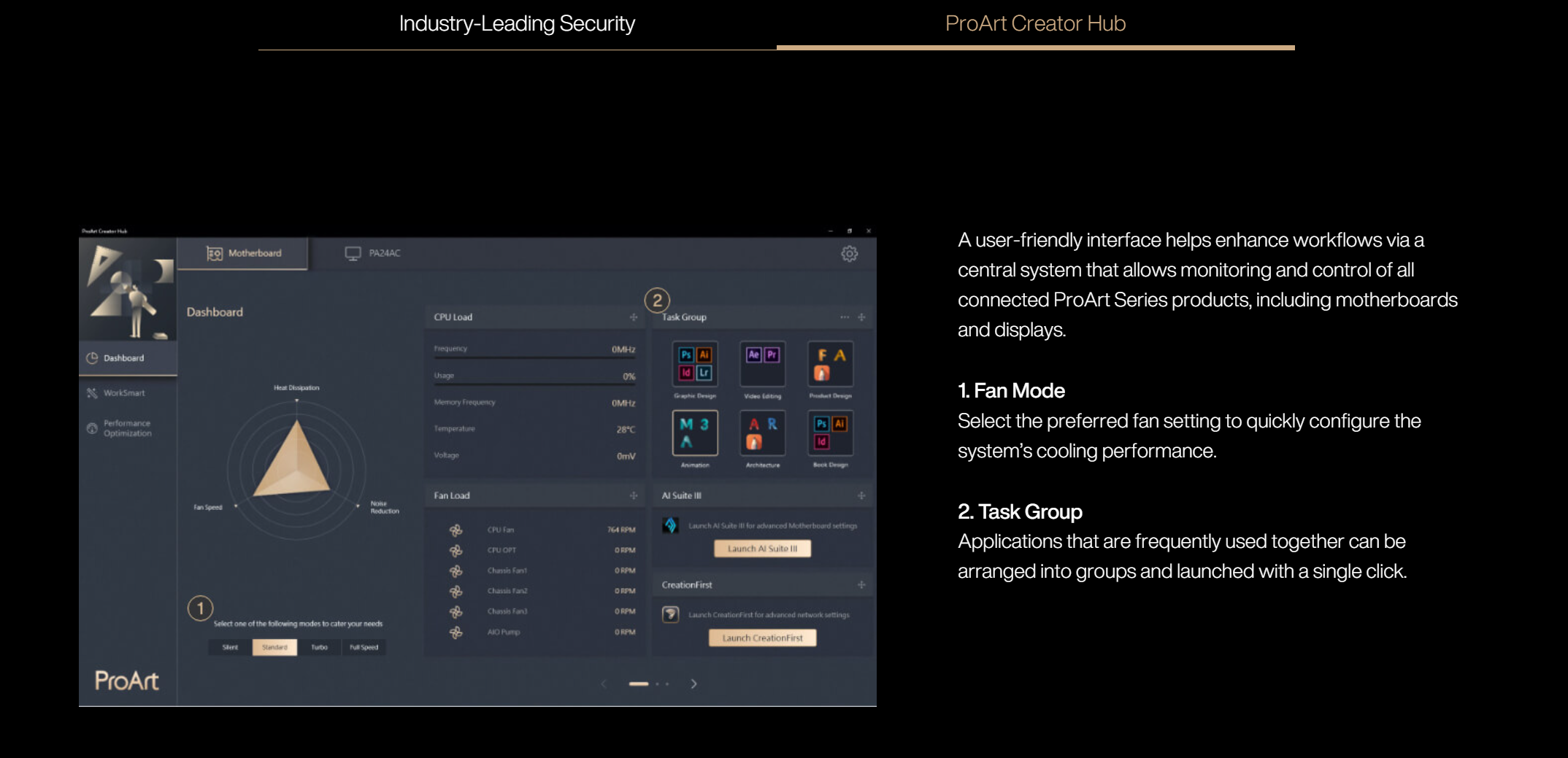The image size is (1568, 758).
Task: Open WorkSmart in the sidebar
Action: point(117,393)
